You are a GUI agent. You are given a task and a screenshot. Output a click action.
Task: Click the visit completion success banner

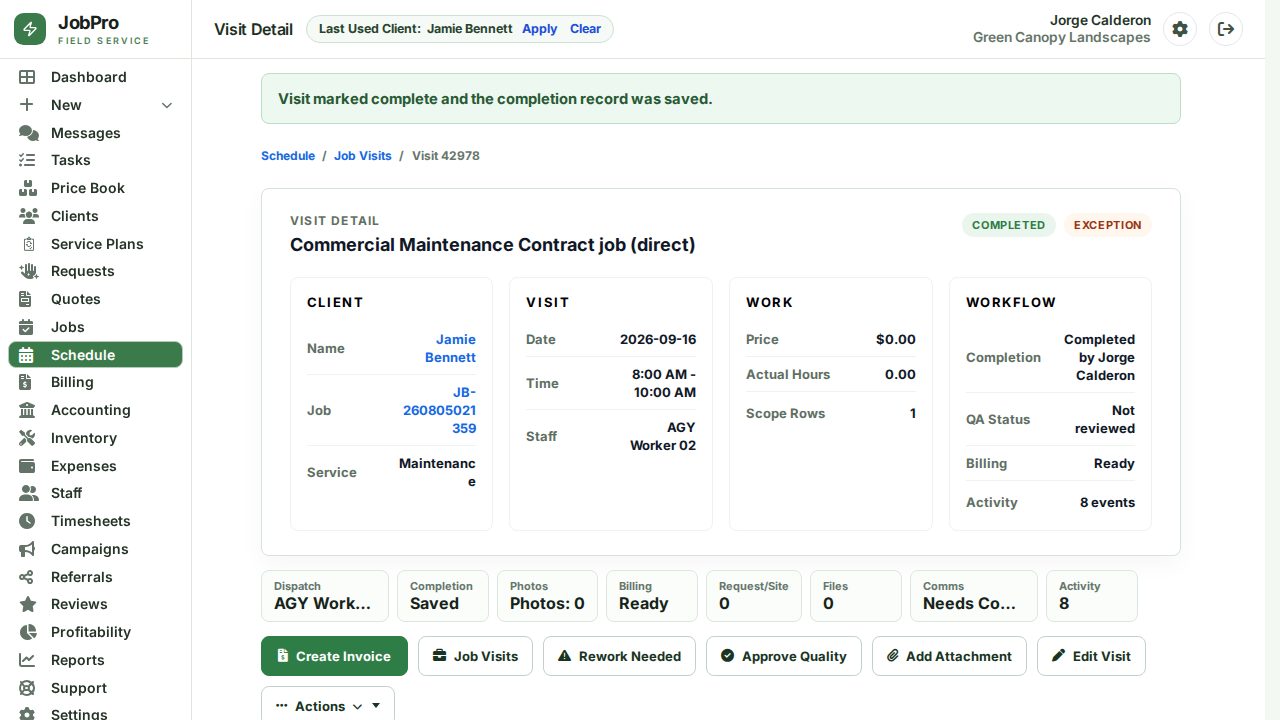click(x=721, y=99)
